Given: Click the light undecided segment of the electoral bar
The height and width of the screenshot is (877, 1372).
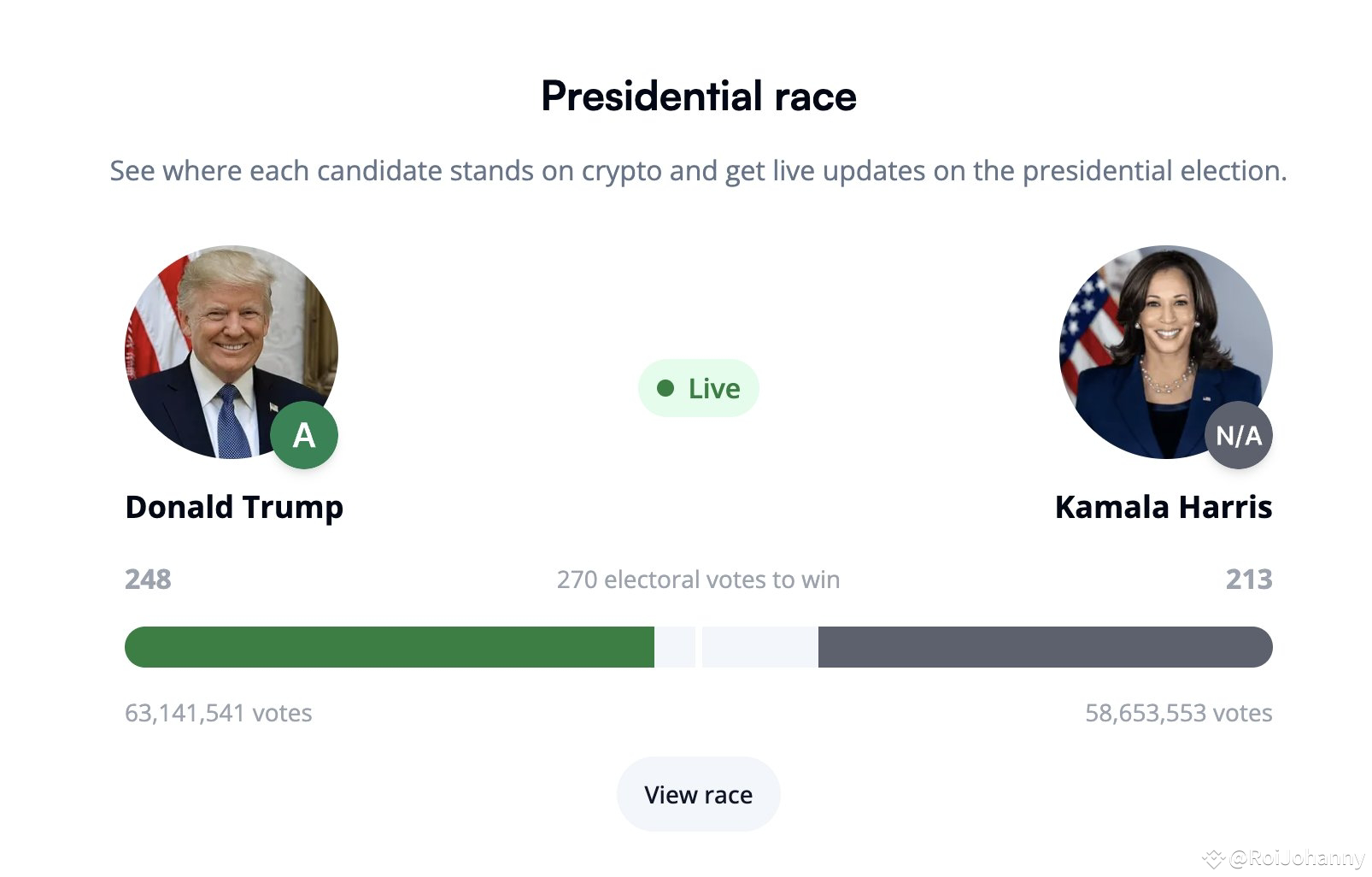Looking at the screenshot, I should pyautogui.click(x=736, y=647).
